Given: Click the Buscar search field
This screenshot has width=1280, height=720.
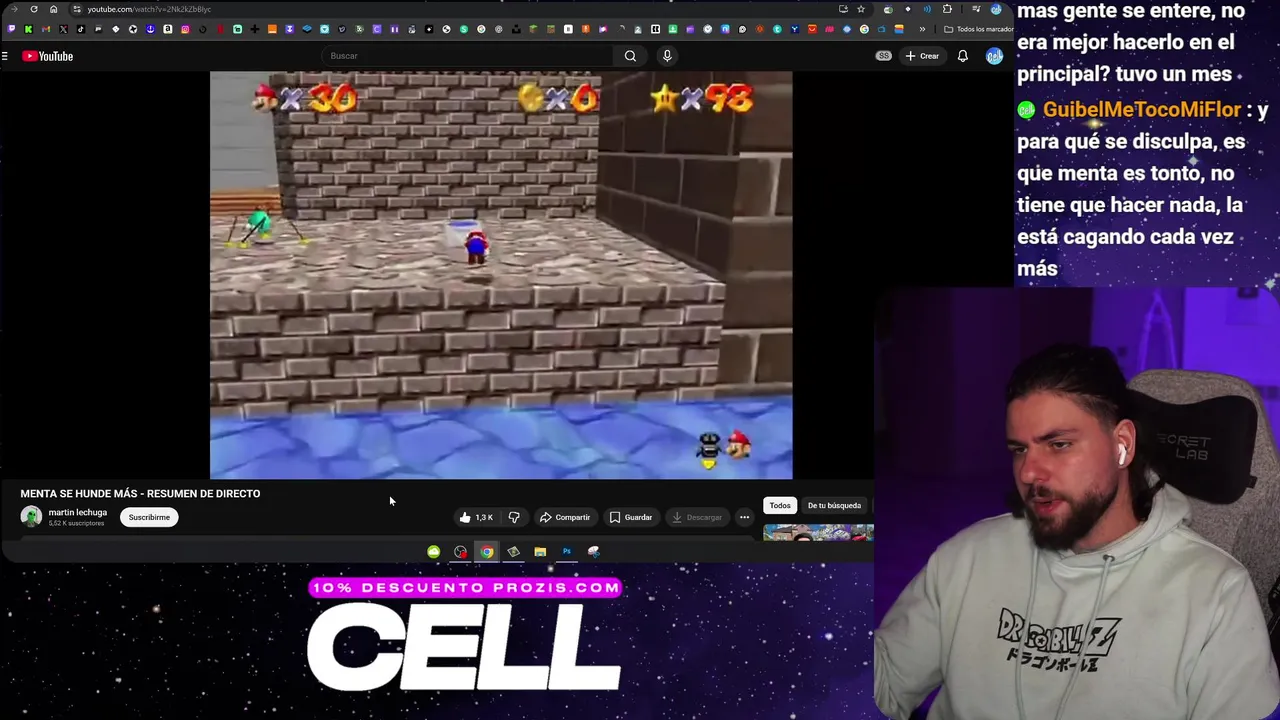Looking at the screenshot, I should [468, 56].
